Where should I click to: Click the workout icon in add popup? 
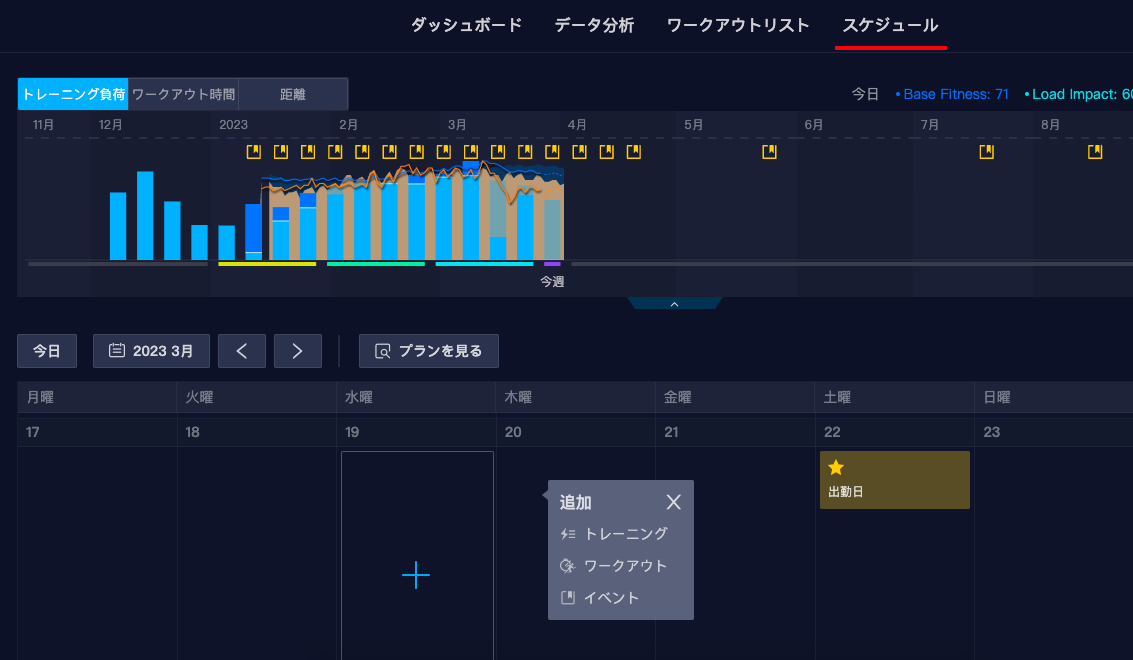(x=567, y=566)
